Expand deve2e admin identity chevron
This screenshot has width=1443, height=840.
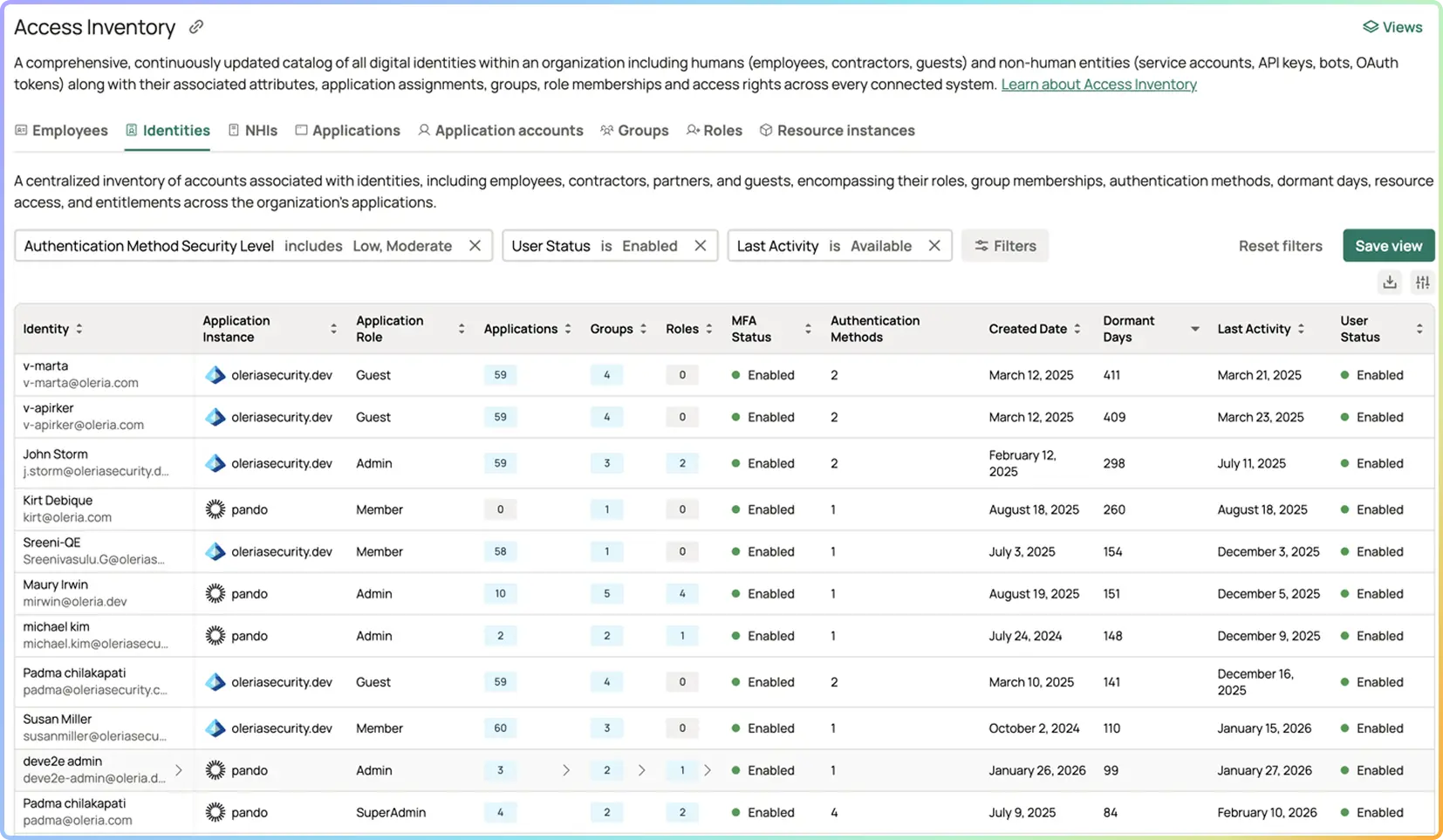click(179, 770)
